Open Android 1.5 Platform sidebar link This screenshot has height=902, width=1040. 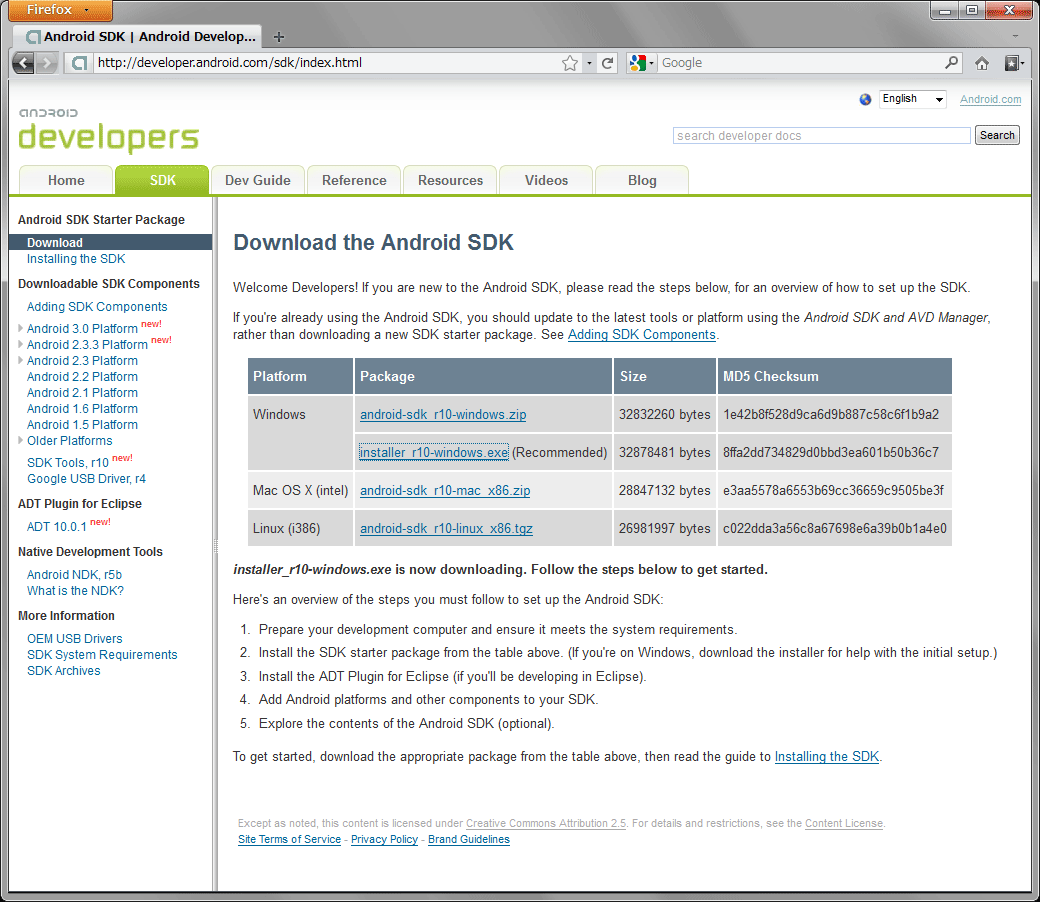click(x=82, y=424)
